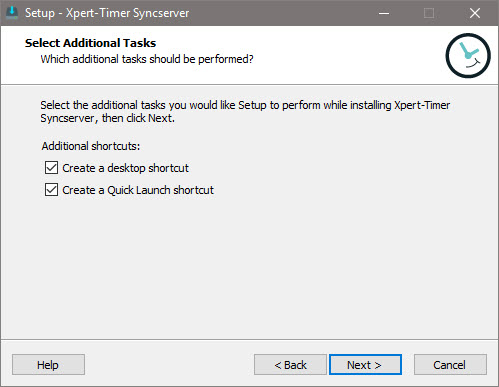This screenshot has width=499, height=387.
Task: Open the Help button
Action: 48,365
